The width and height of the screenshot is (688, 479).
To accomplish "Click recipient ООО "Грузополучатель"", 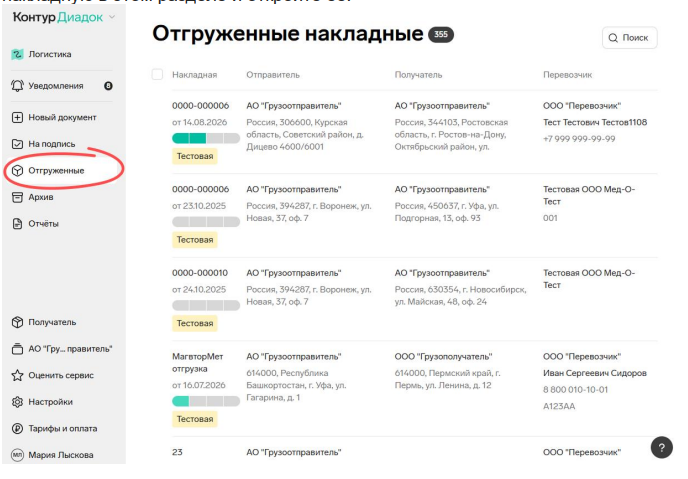I will coord(443,357).
